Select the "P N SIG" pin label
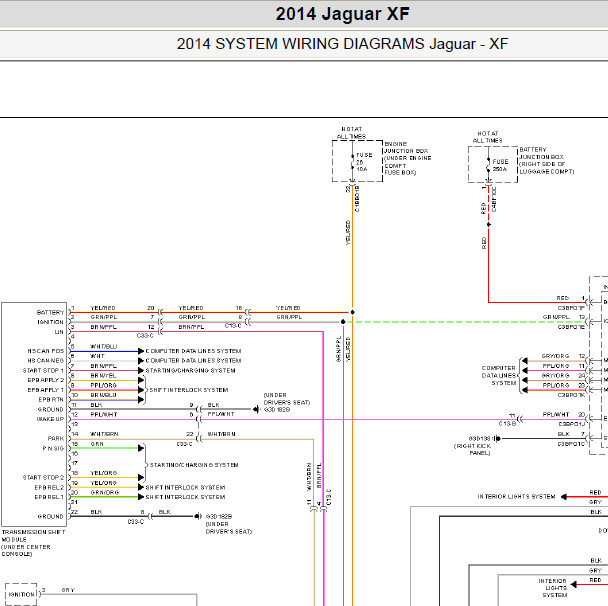This screenshot has height=606, width=608. [53, 449]
